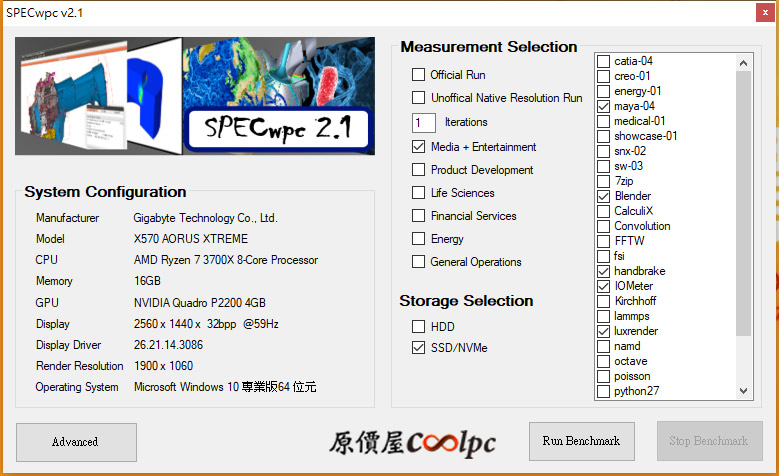
Task: Click the Iterations number field
Action: pyautogui.click(x=424, y=122)
